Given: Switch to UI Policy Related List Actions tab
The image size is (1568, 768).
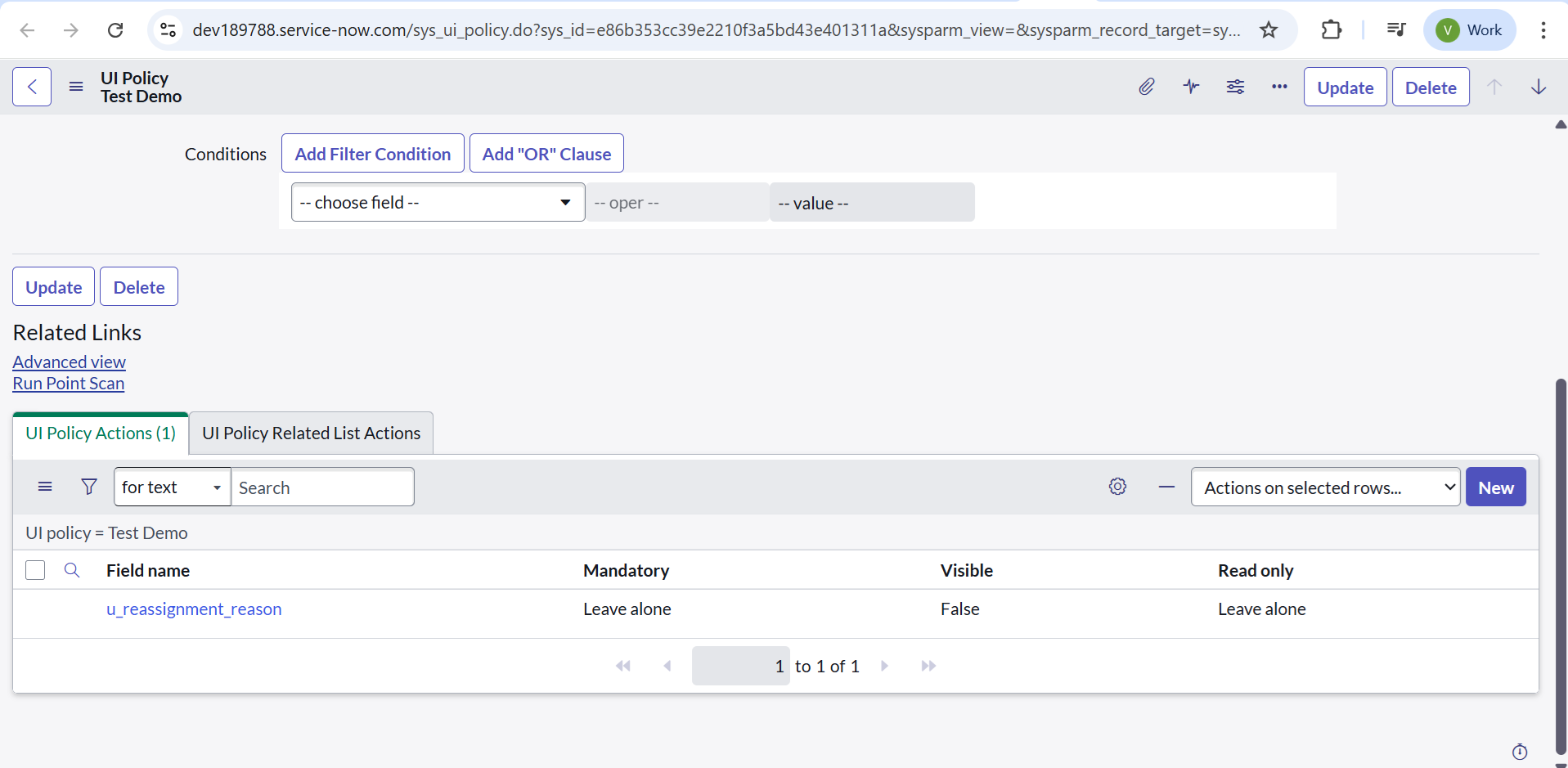Looking at the screenshot, I should [x=312, y=433].
